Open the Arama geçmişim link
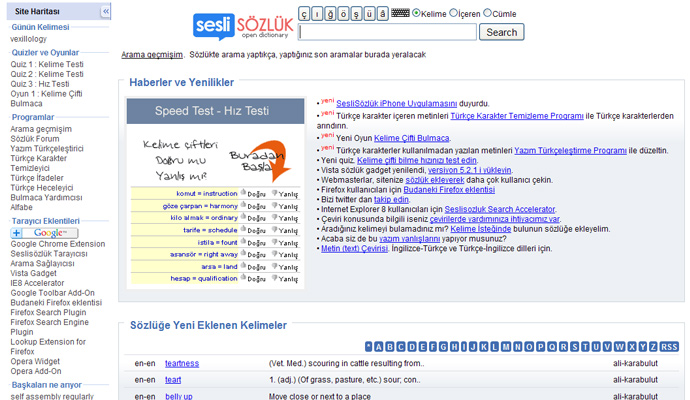Screen dimensions: 690x400 click(152, 55)
